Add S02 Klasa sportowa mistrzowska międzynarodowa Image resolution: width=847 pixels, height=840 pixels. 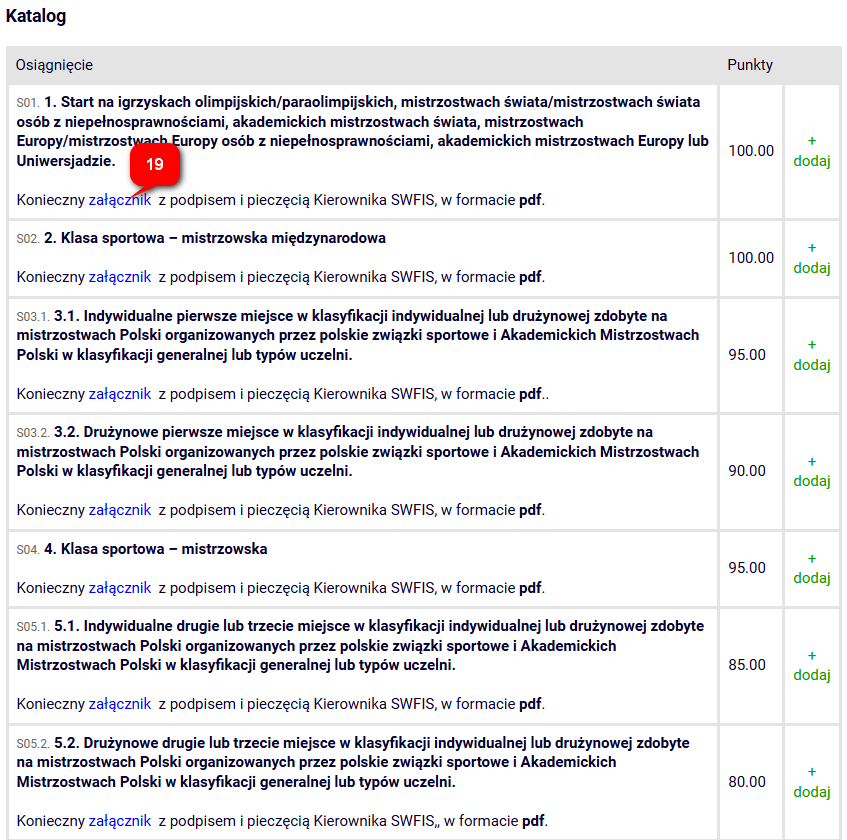coord(811,259)
